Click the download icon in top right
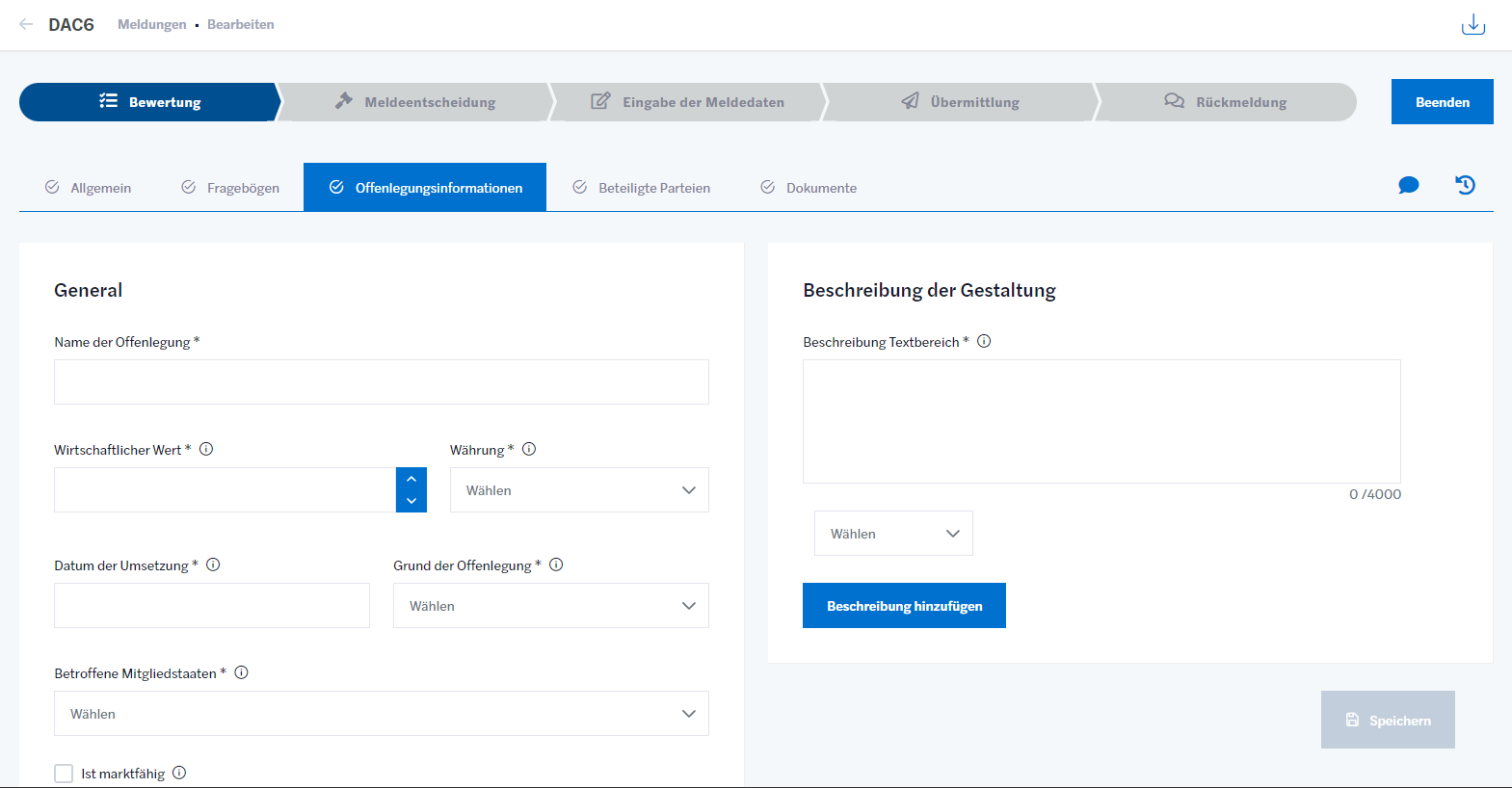This screenshot has width=1512, height=788. pyautogui.click(x=1472, y=25)
